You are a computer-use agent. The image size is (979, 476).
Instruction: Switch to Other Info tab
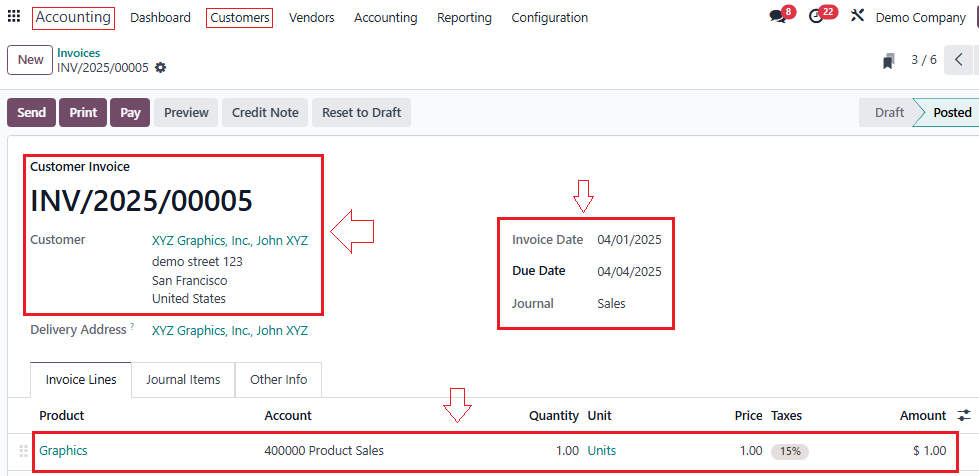pyautogui.click(x=278, y=380)
